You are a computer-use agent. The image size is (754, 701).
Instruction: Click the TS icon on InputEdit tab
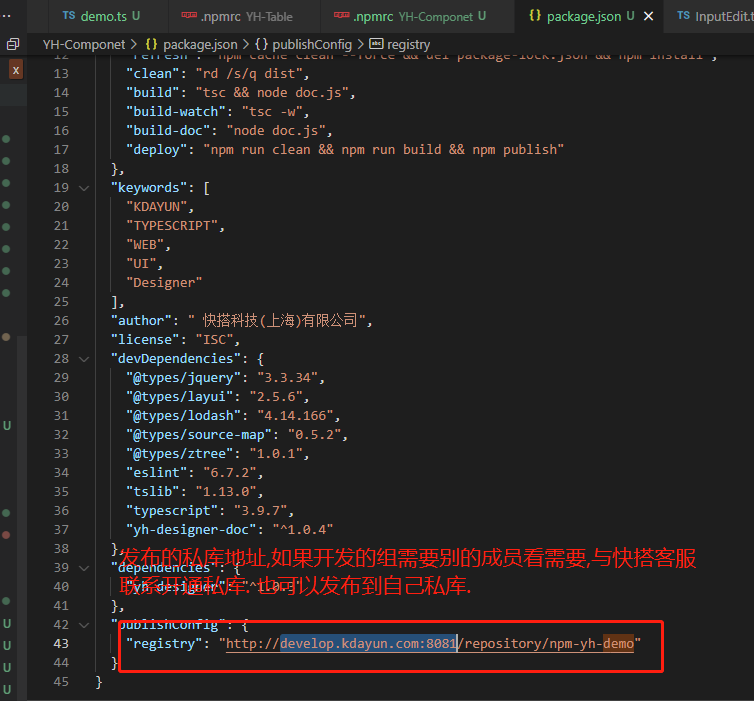tap(684, 16)
